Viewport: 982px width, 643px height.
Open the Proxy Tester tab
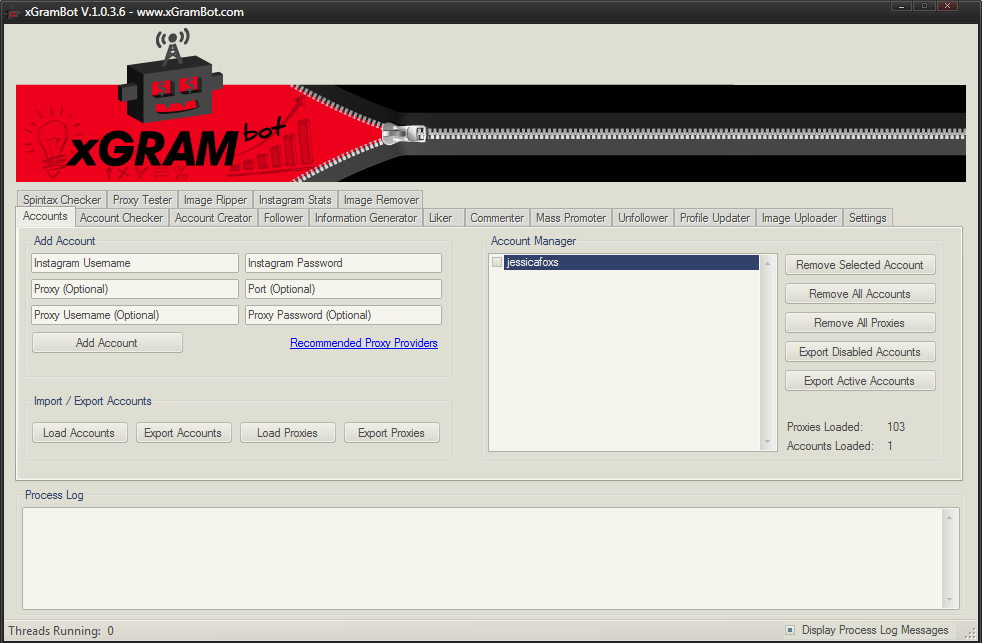point(142,199)
